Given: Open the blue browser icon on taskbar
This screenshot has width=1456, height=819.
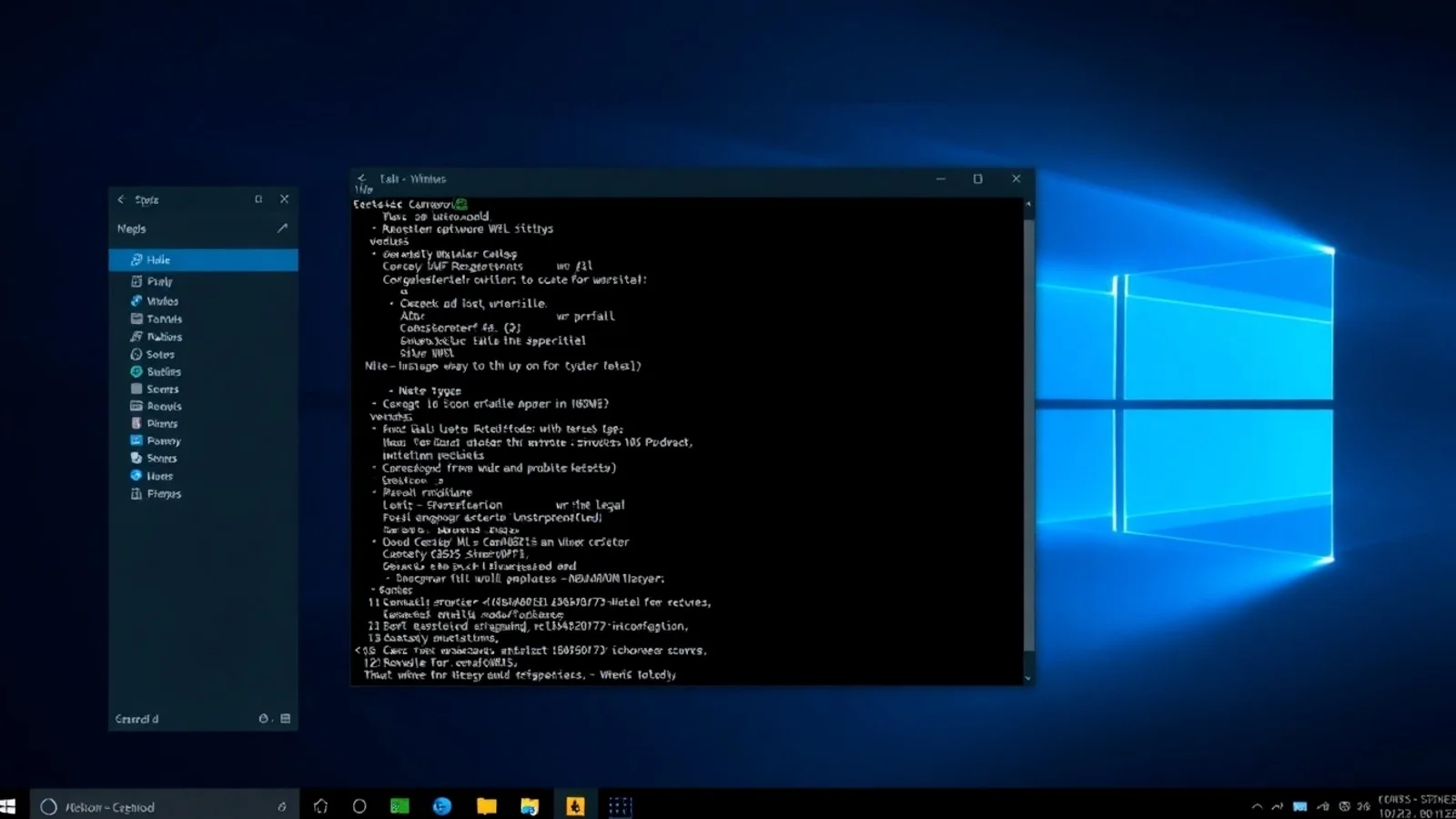Looking at the screenshot, I should [442, 806].
